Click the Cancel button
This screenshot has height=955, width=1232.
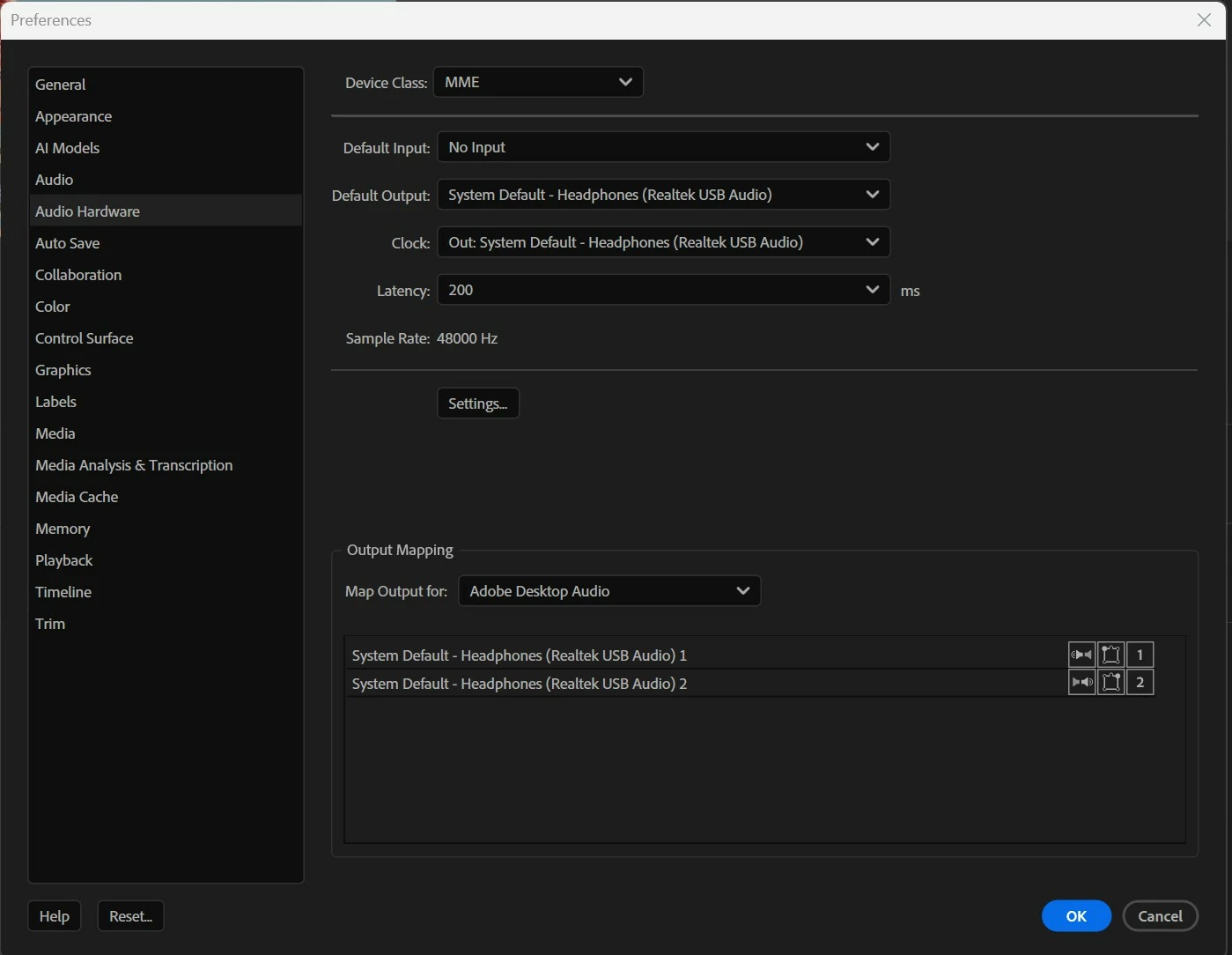click(1160, 916)
